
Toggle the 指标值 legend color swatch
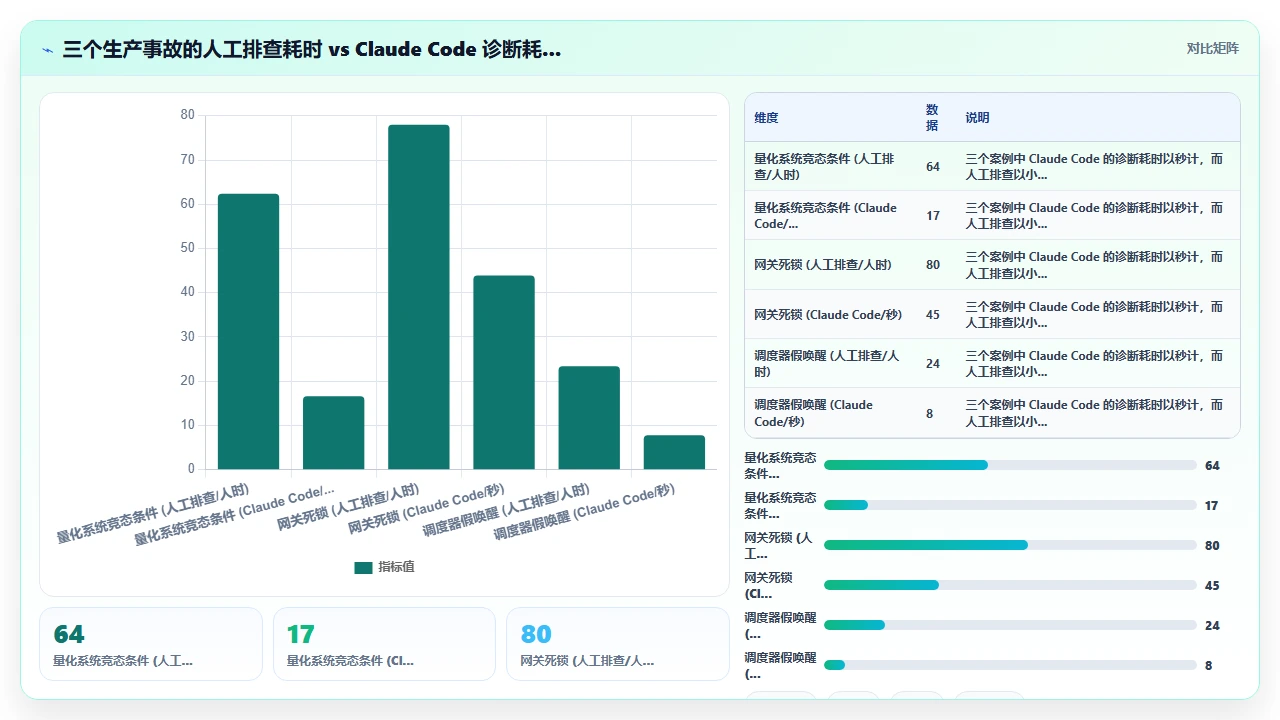click(x=363, y=567)
